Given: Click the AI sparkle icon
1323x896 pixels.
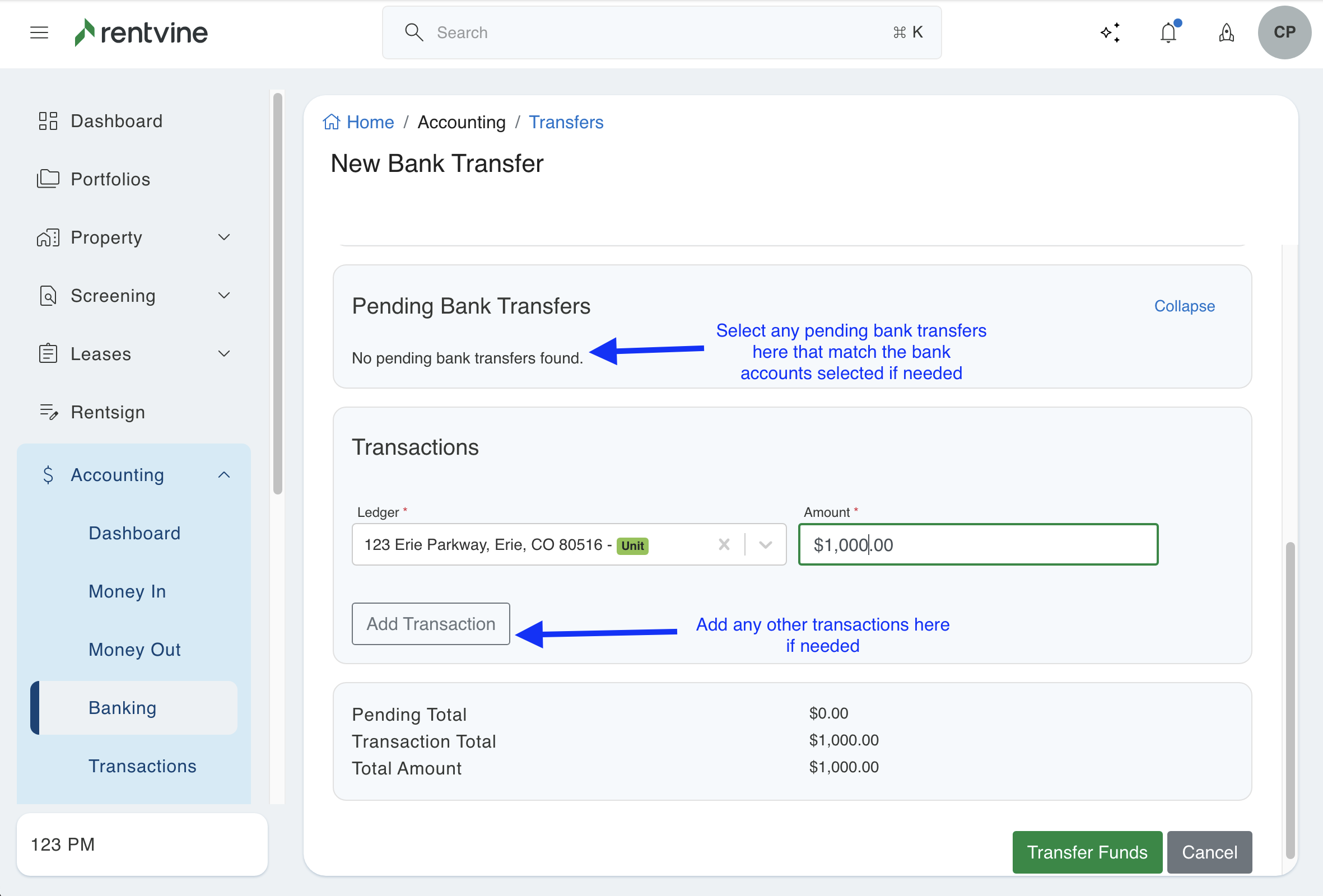Looking at the screenshot, I should (1110, 32).
